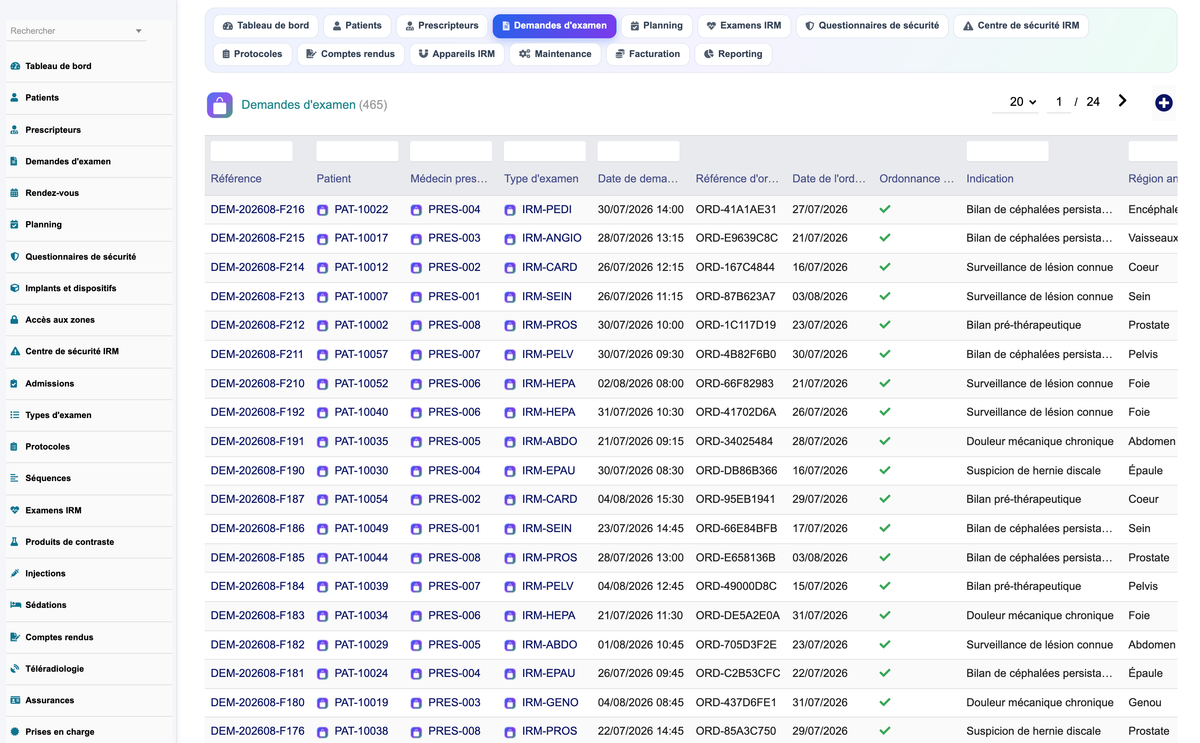The height and width of the screenshot is (743, 1200).
Task: Switch to Examens IRM top tab
Action: pyautogui.click(x=743, y=26)
